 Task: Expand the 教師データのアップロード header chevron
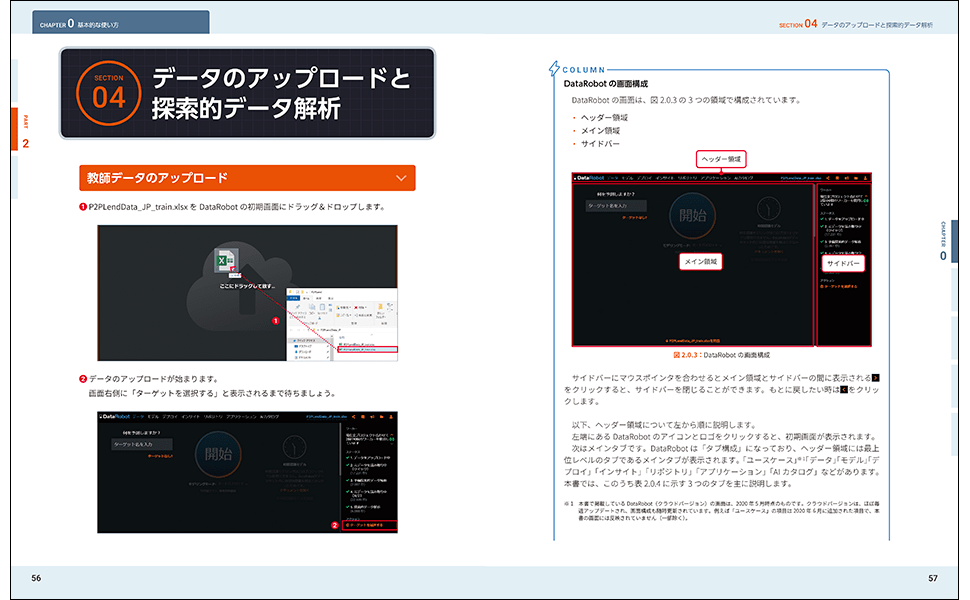coord(401,178)
